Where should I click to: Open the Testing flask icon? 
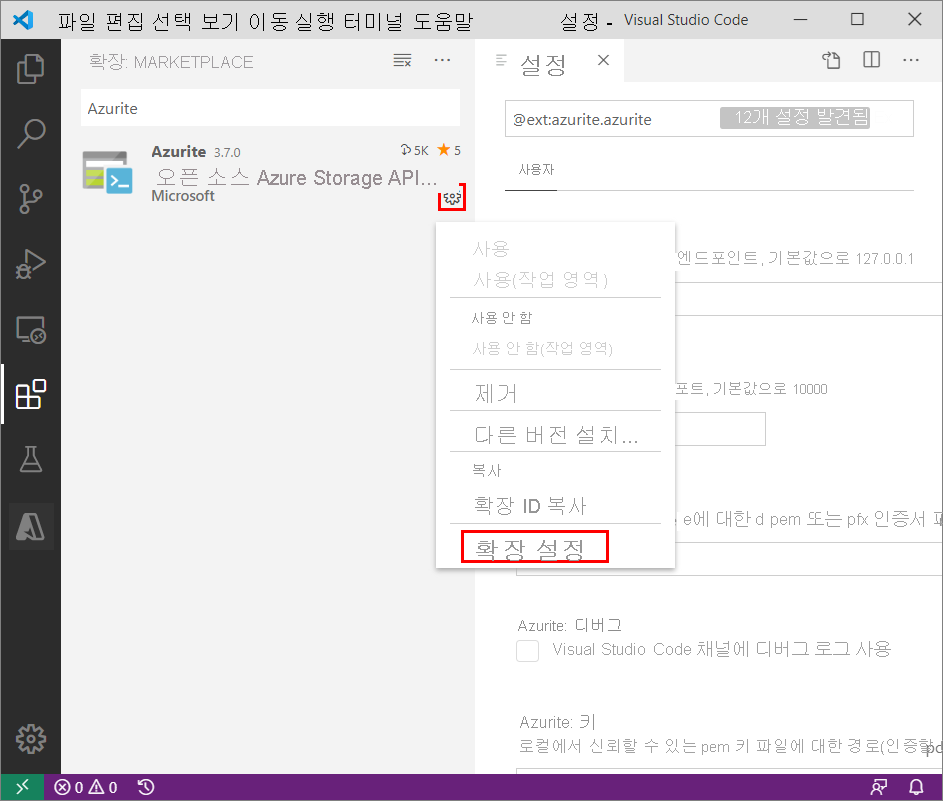coord(30,459)
